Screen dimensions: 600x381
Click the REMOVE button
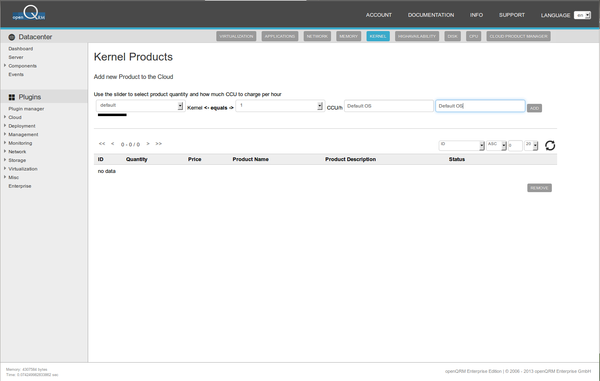pyautogui.click(x=539, y=188)
